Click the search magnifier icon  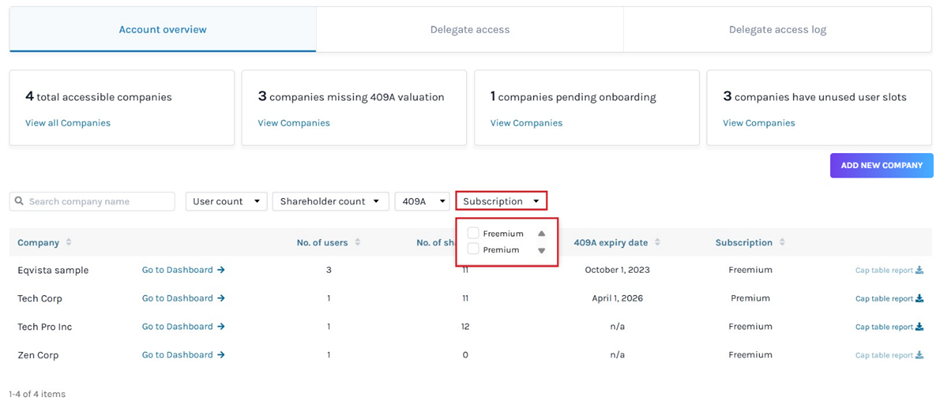tap(19, 202)
